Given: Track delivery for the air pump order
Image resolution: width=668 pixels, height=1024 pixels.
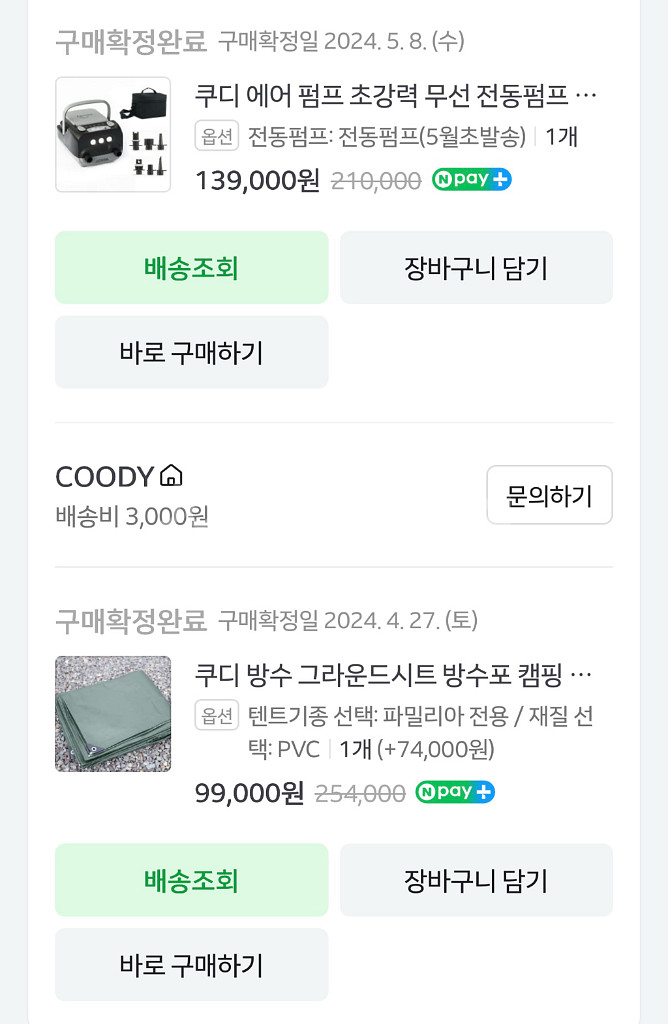Looking at the screenshot, I should click(191, 268).
